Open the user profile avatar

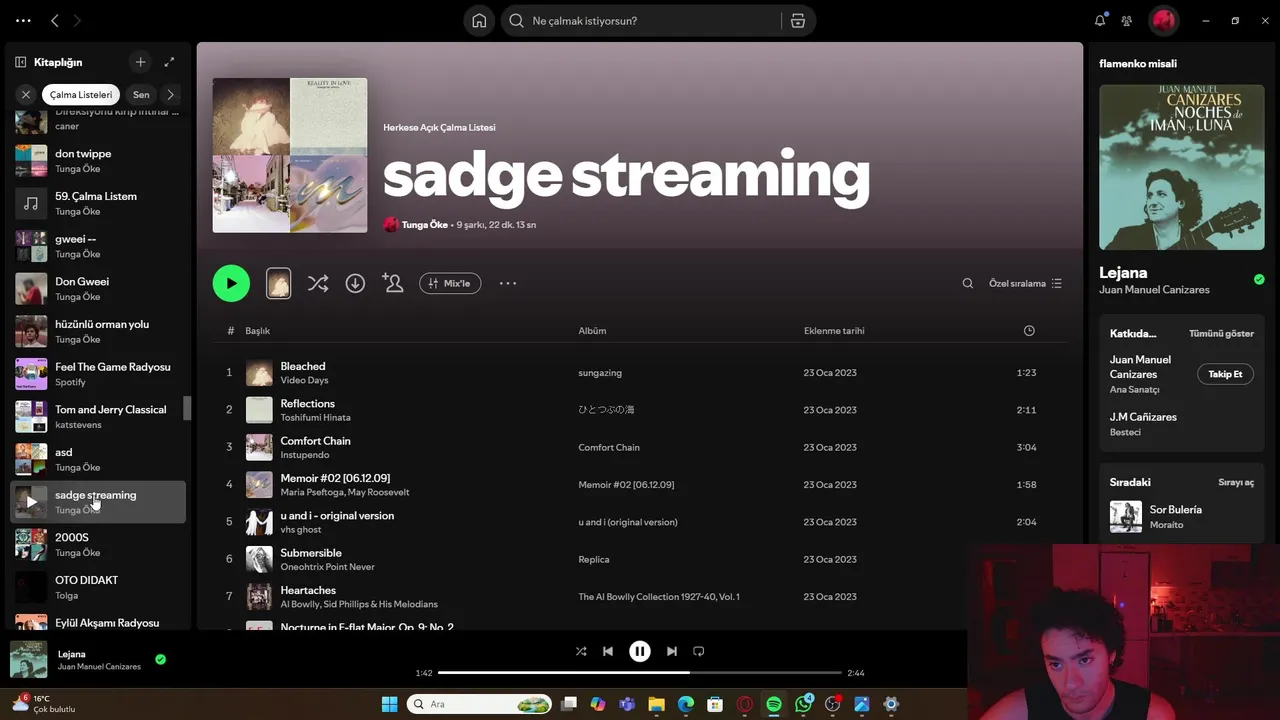(1162, 20)
